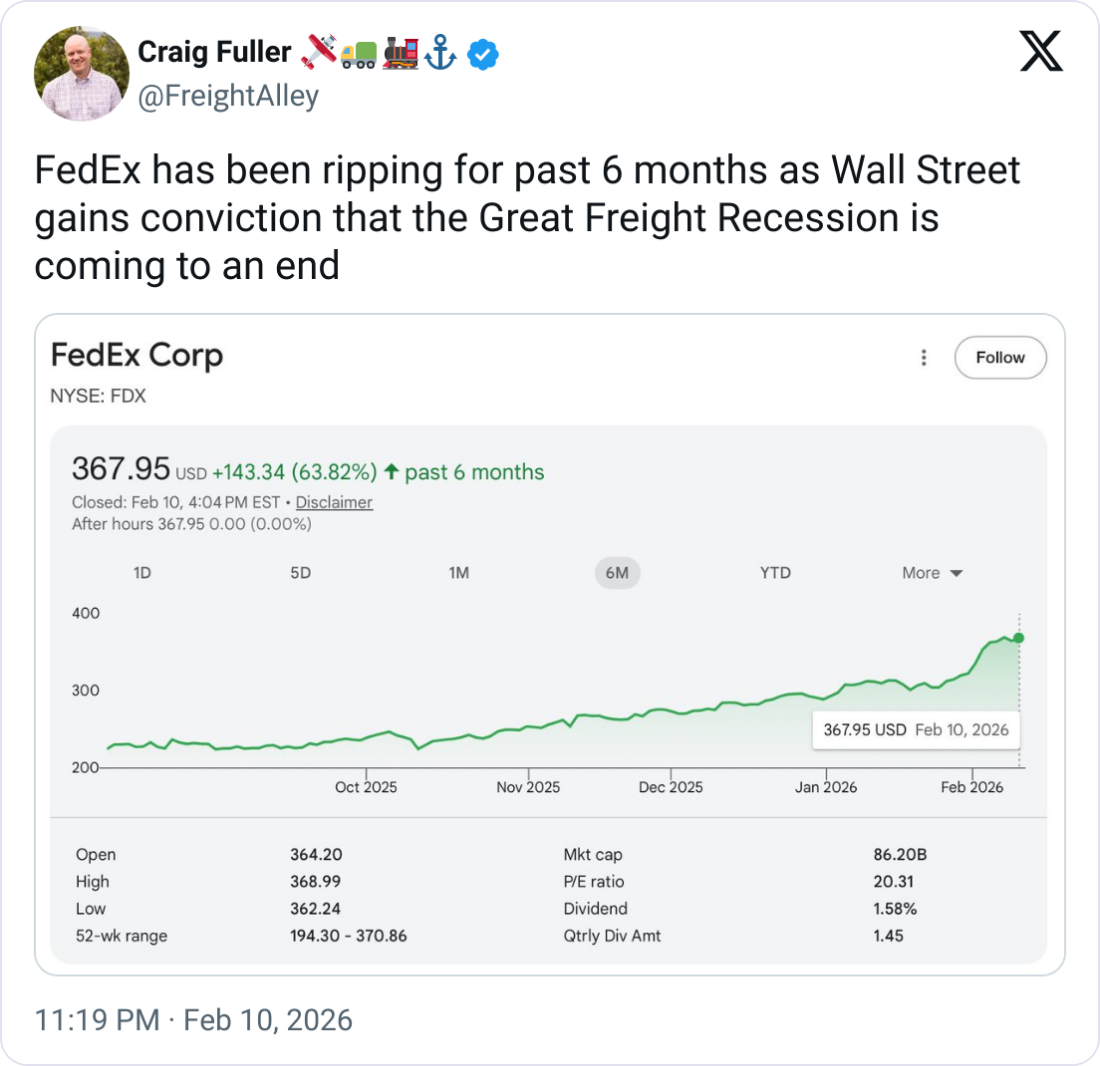Click the anchor emoji beside the name
This screenshot has height=1066, width=1100.
click(x=441, y=53)
